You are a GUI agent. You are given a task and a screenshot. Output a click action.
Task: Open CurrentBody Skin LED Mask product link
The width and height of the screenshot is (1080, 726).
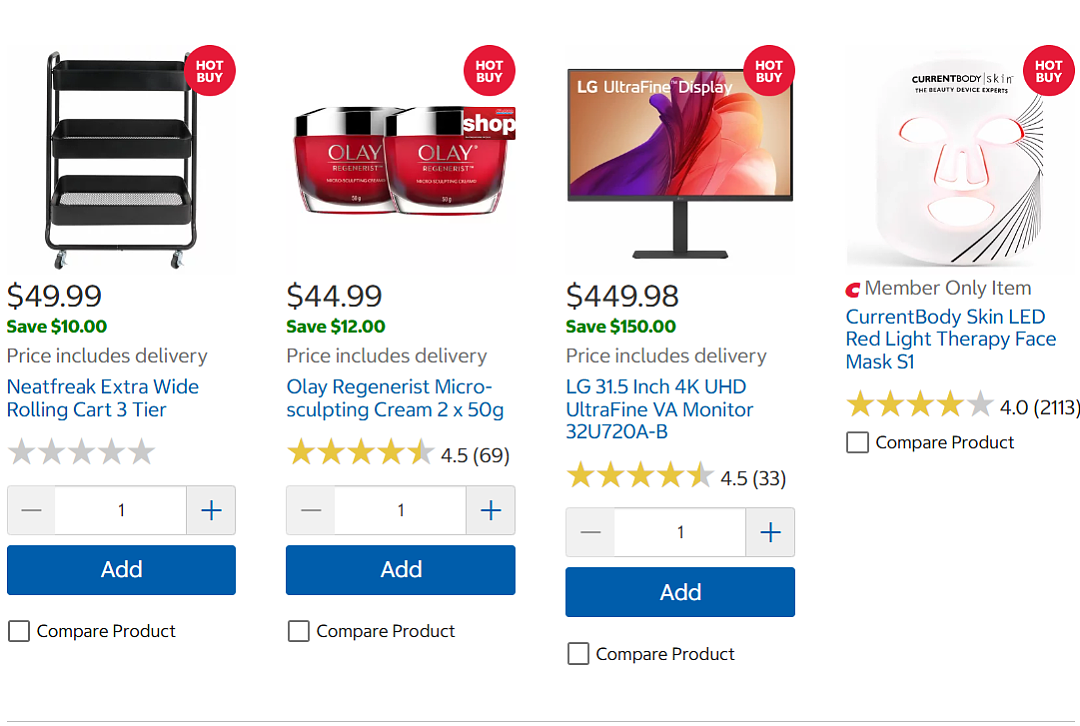coord(951,339)
